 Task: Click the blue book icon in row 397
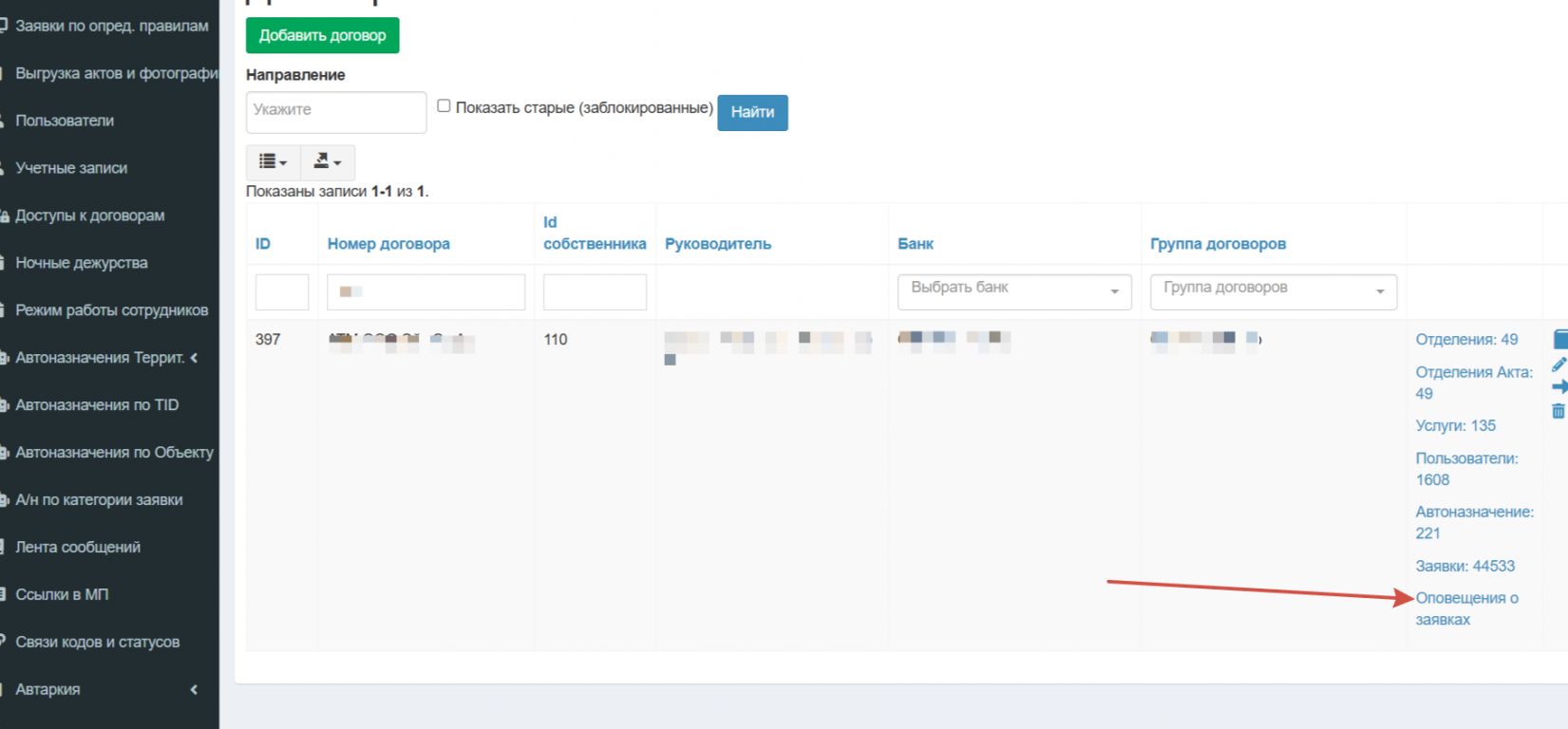1560,340
